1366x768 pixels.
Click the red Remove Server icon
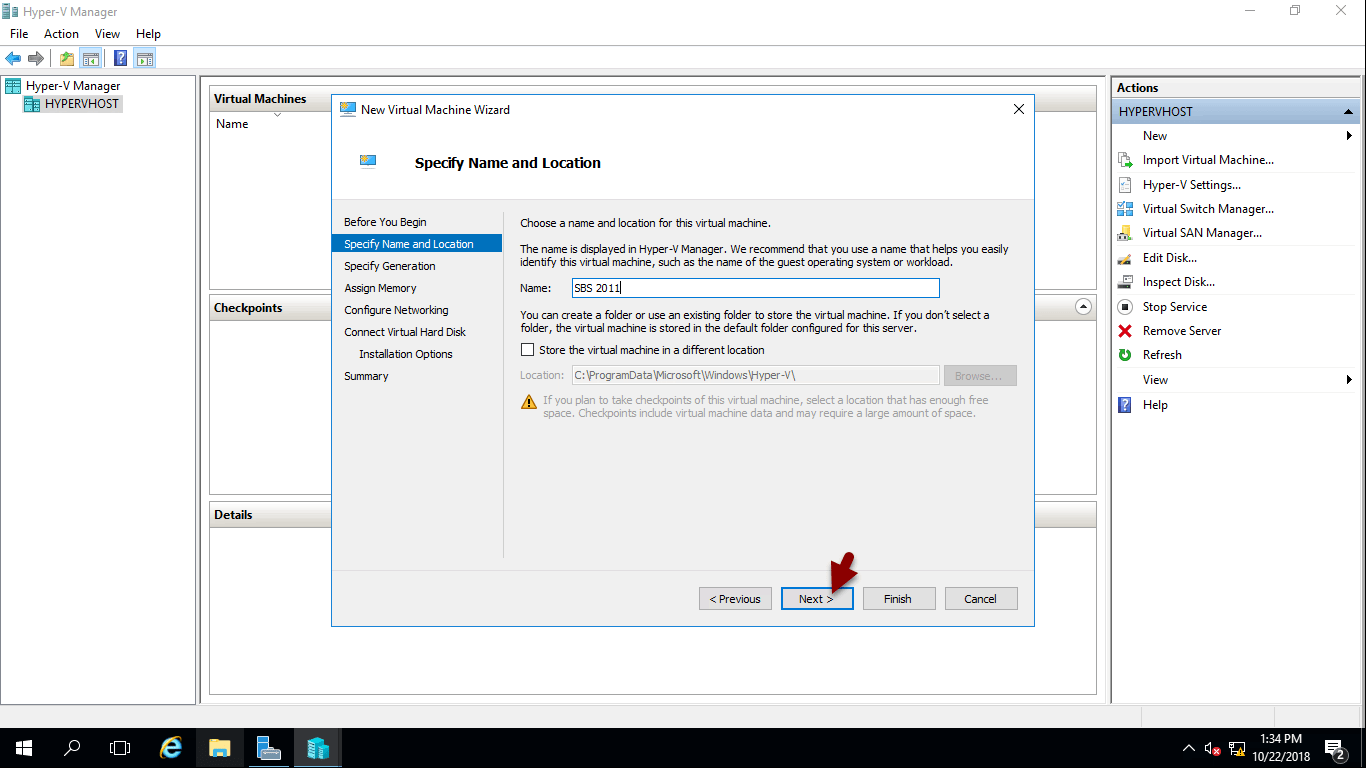coord(1125,331)
